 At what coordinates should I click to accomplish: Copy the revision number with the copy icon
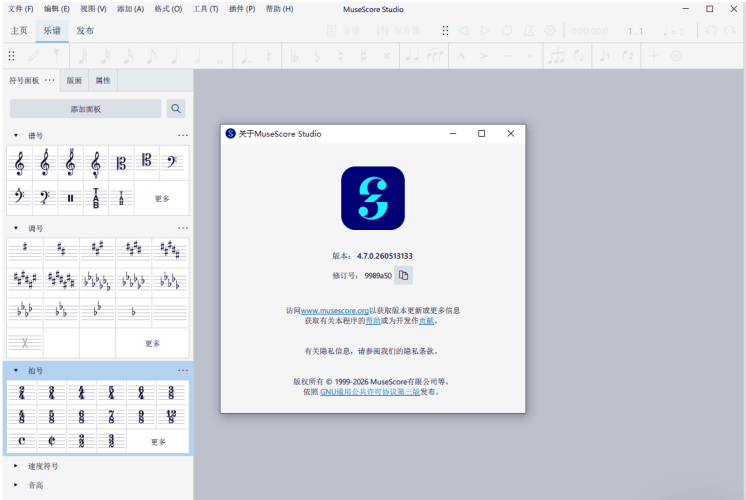click(x=403, y=275)
